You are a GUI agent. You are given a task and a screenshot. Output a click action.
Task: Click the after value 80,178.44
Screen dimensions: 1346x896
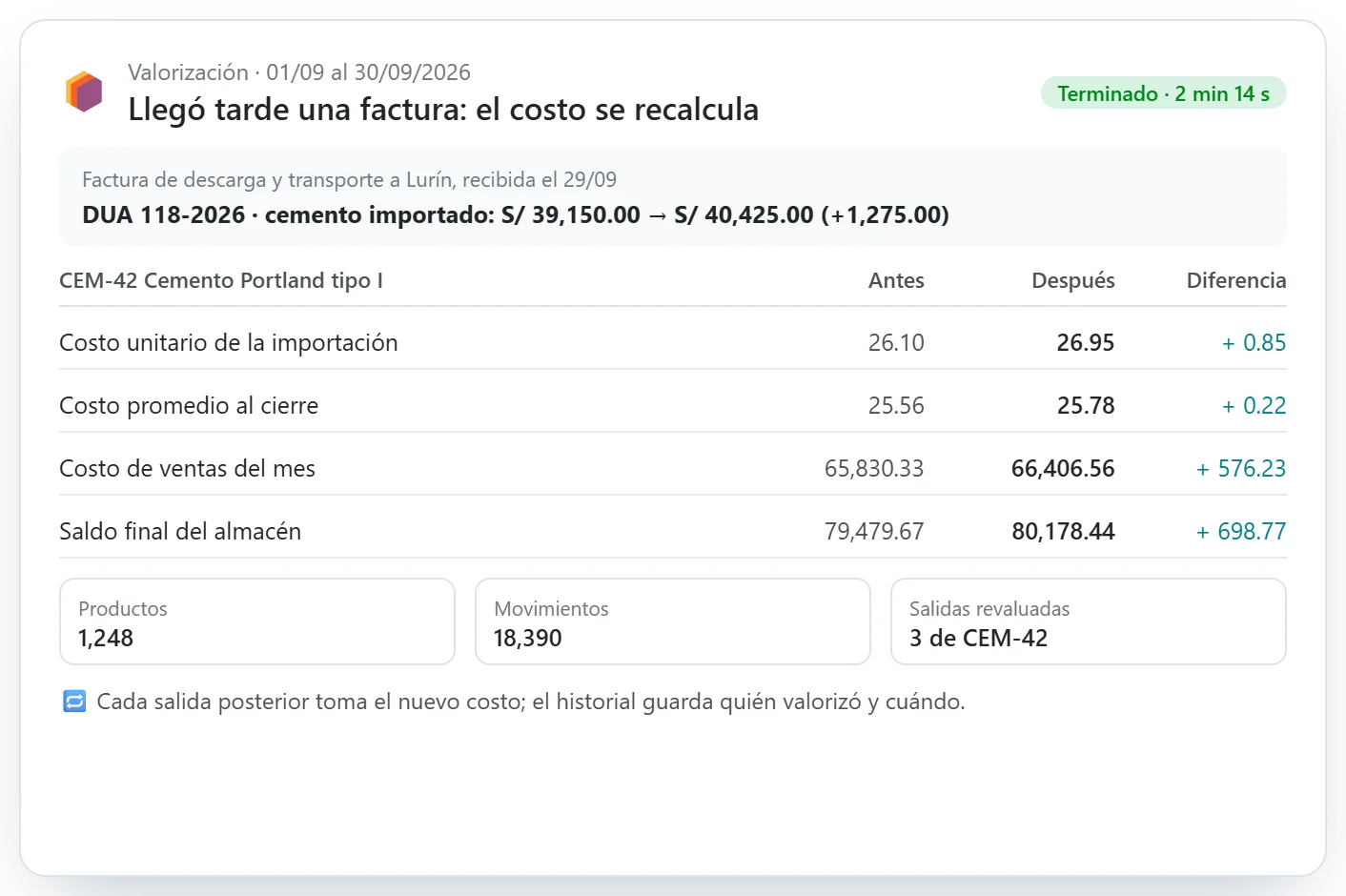1063,531
